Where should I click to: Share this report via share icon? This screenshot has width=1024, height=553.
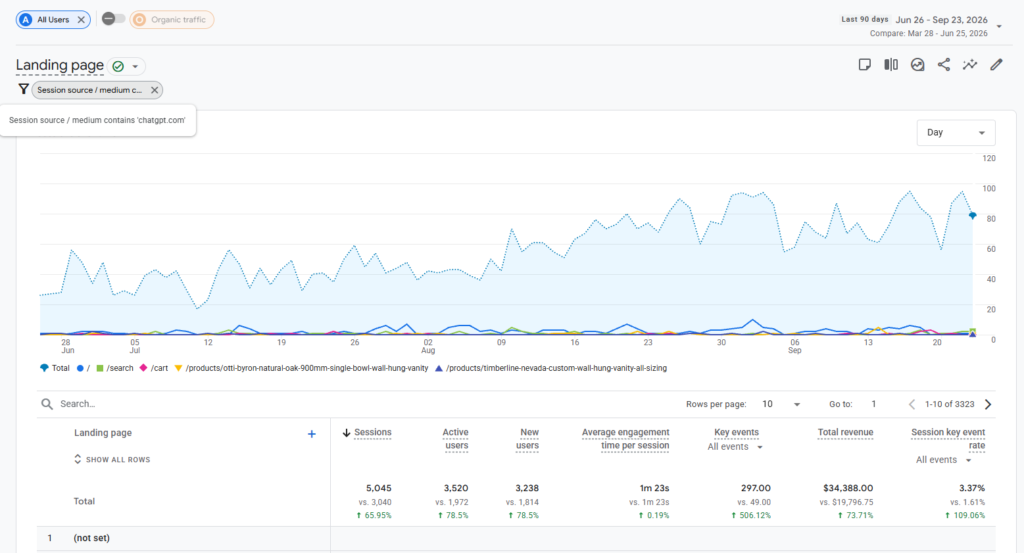click(944, 65)
